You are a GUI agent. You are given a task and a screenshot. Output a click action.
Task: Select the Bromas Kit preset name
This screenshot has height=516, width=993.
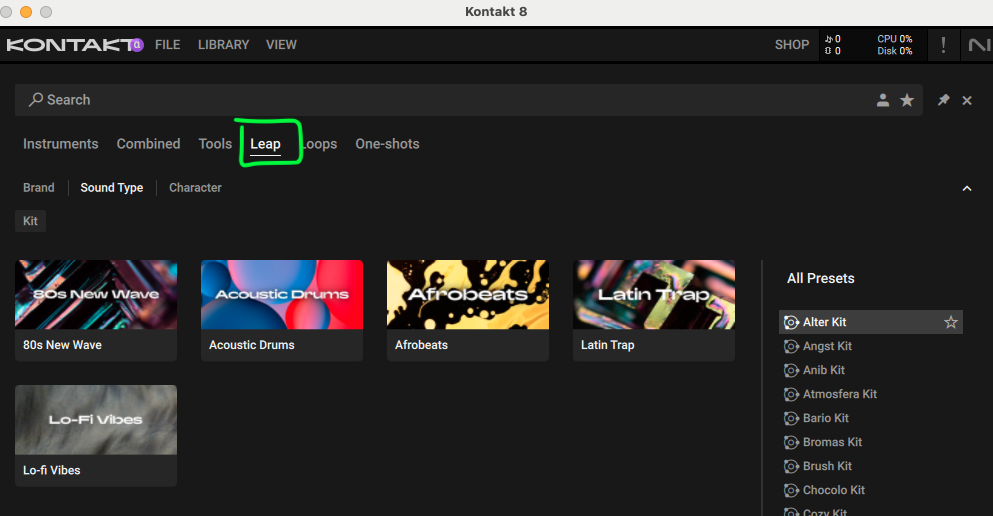coord(832,443)
